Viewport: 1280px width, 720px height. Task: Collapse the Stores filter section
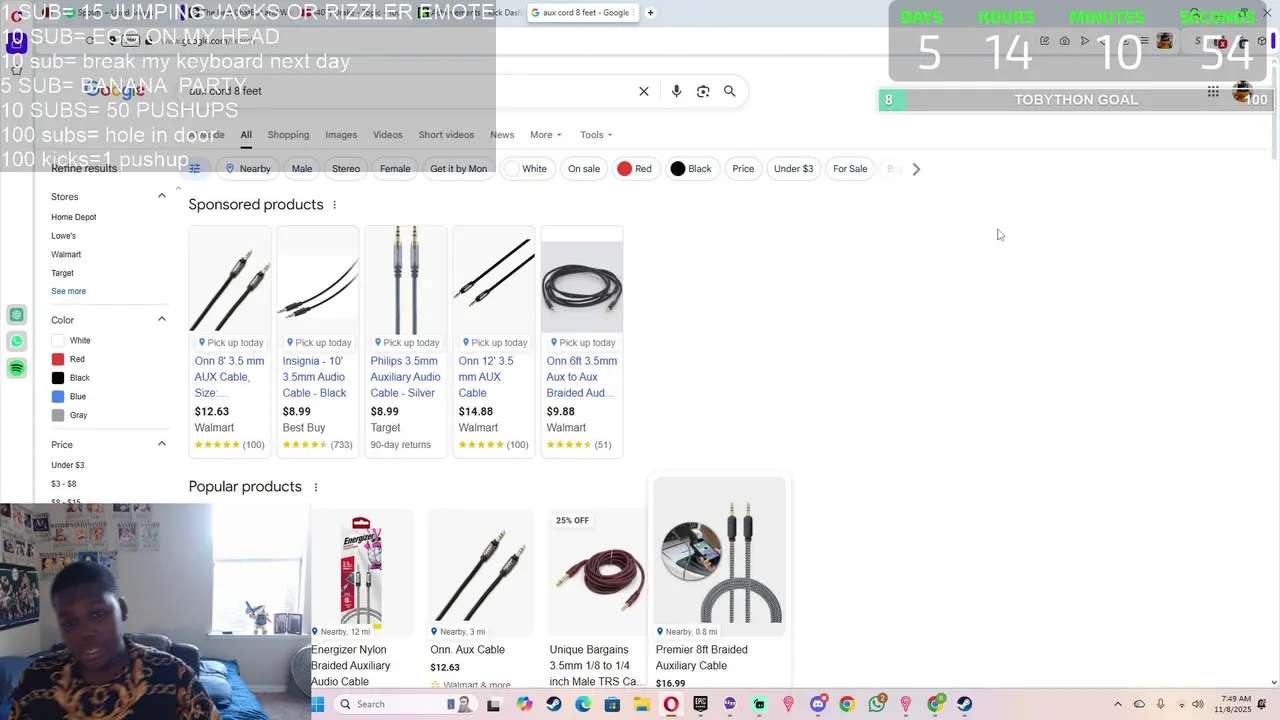tap(162, 196)
